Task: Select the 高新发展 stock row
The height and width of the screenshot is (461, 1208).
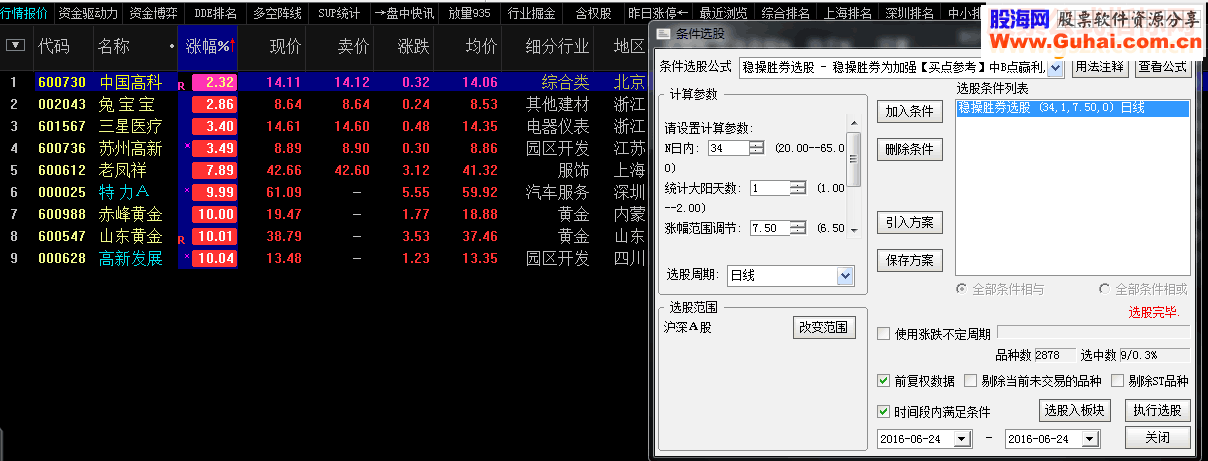Action: (323, 258)
